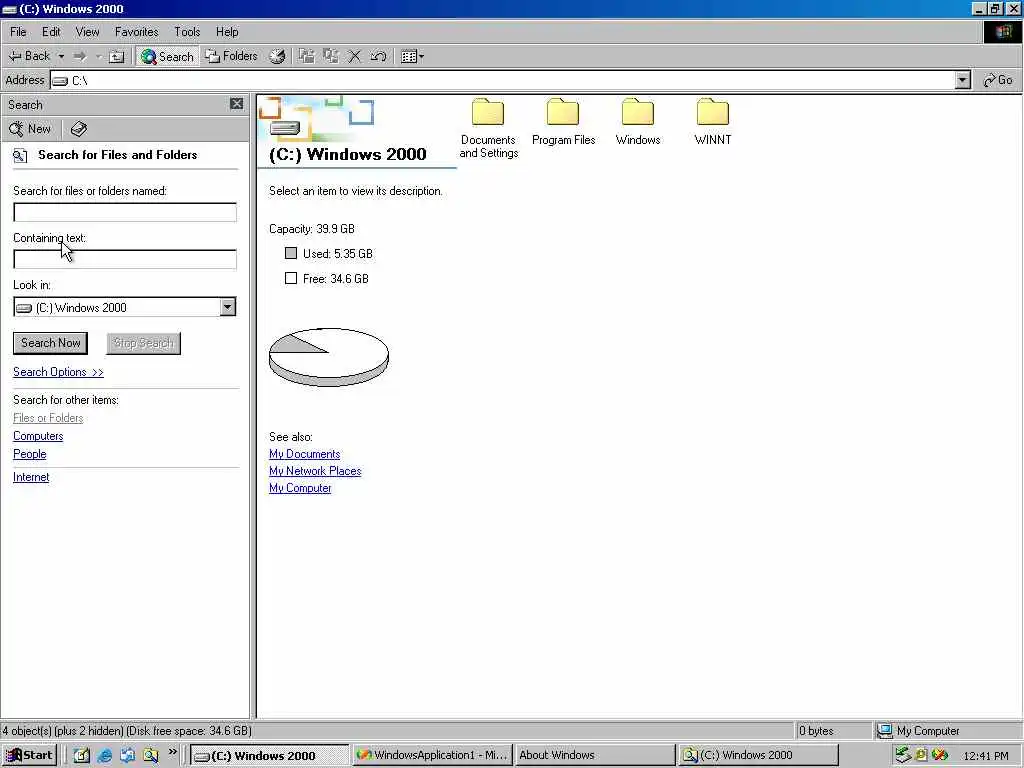The image size is (1024, 768).
Task: Click the first system tray icon
Action: pyautogui.click(x=903, y=756)
